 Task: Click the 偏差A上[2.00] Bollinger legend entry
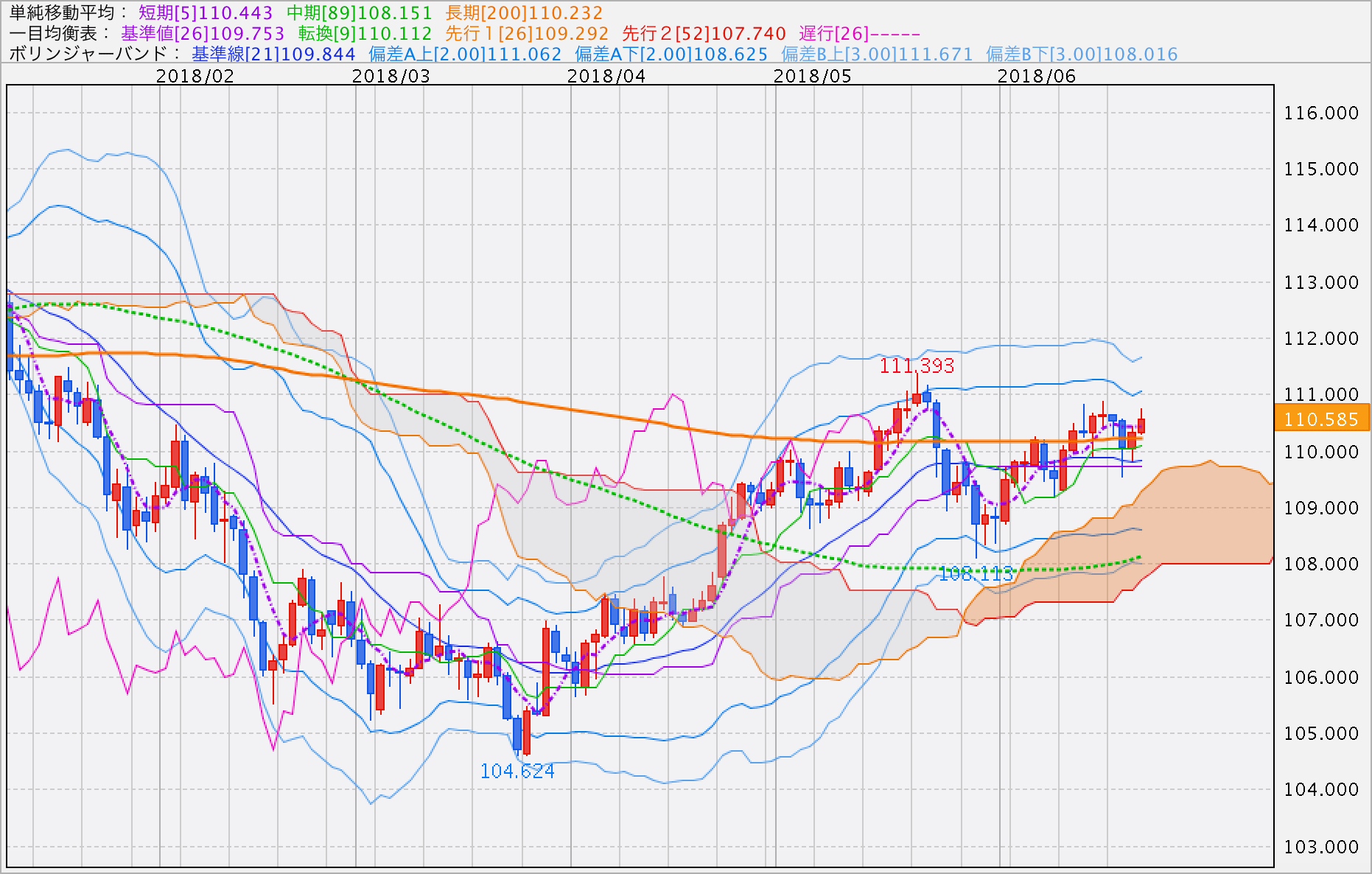[x=465, y=54]
